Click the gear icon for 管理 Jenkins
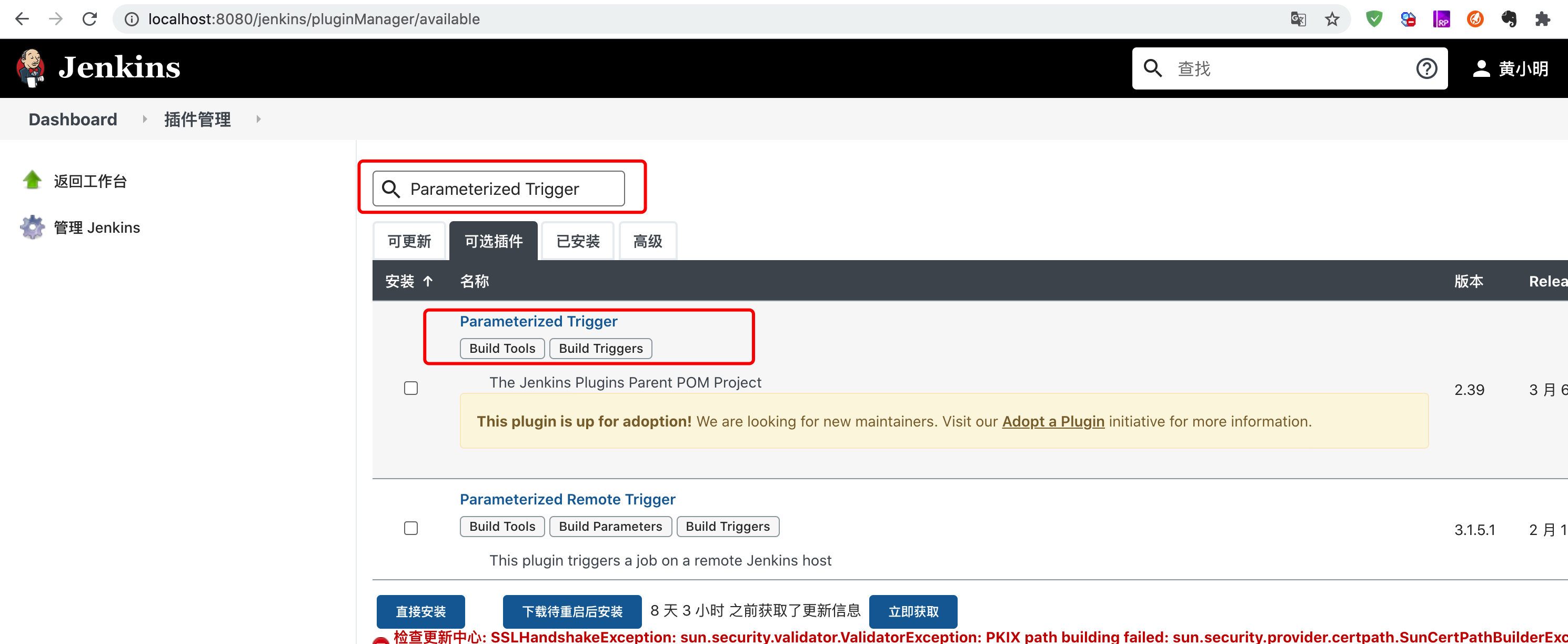 (x=32, y=226)
